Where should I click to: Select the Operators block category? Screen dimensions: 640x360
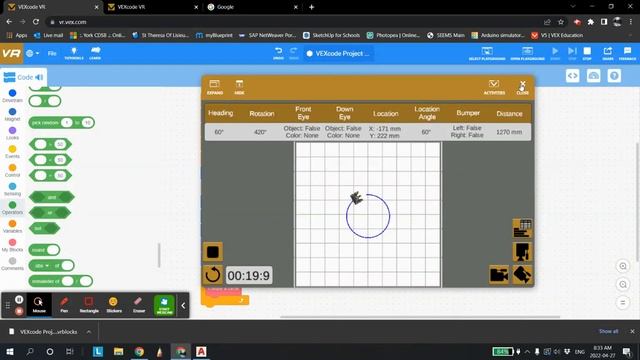pos(12,208)
